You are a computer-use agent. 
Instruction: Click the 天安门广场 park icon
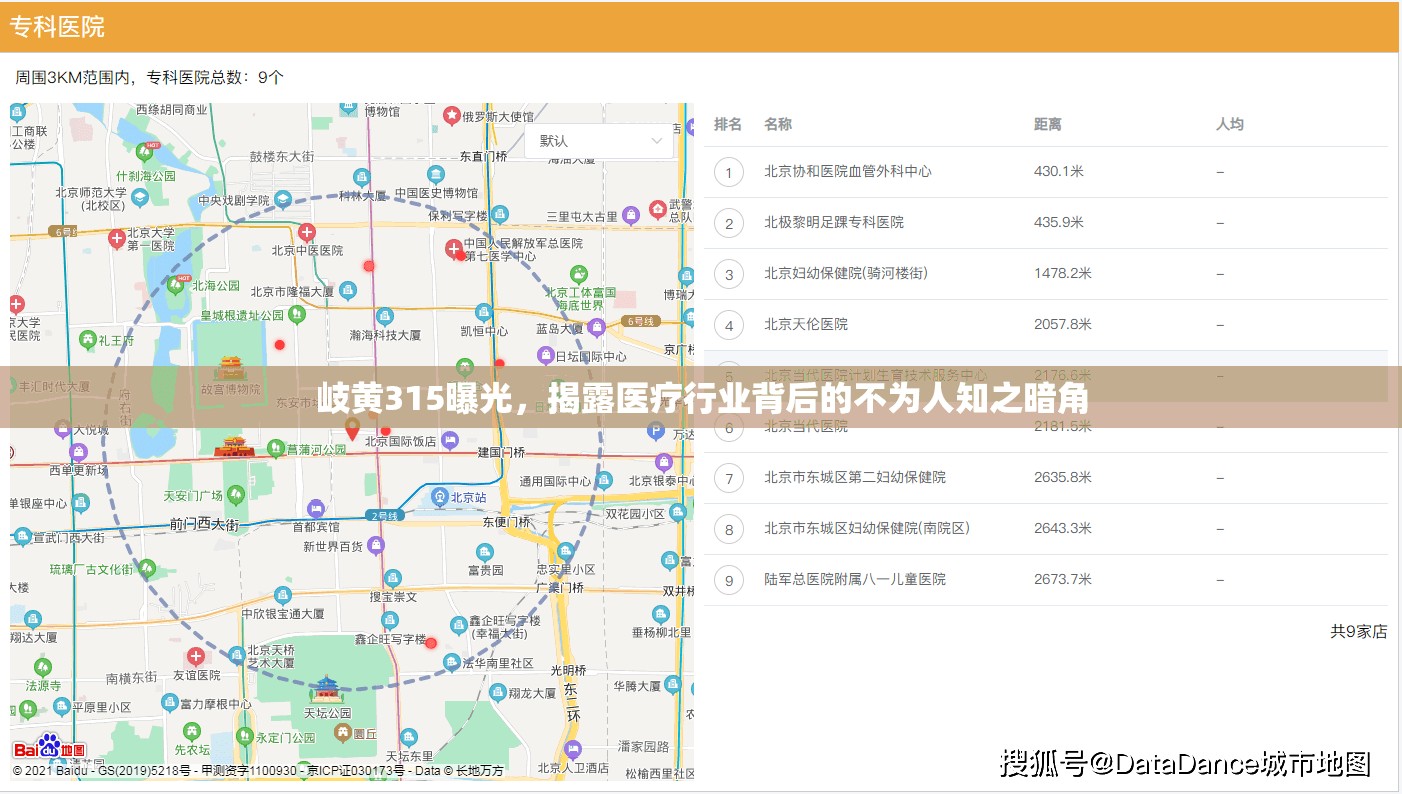235,494
